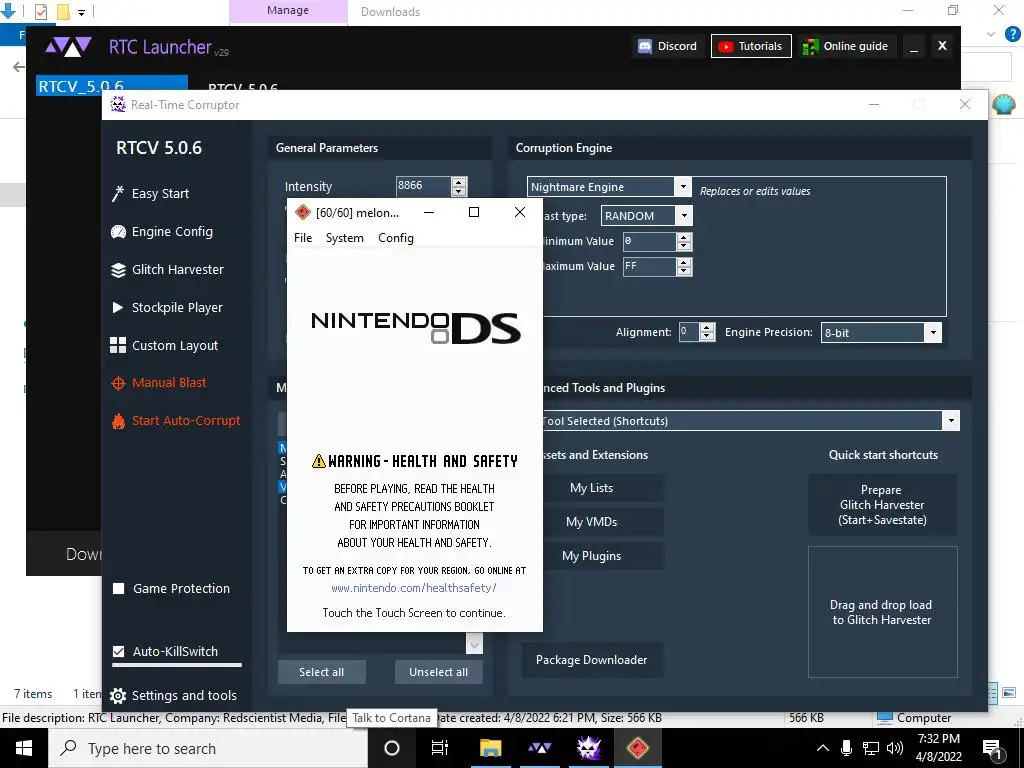The width and height of the screenshot is (1024, 768).
Task: Switch to melonDS taskbar icon
Action: pyautogui.click(x=637, y=748)
